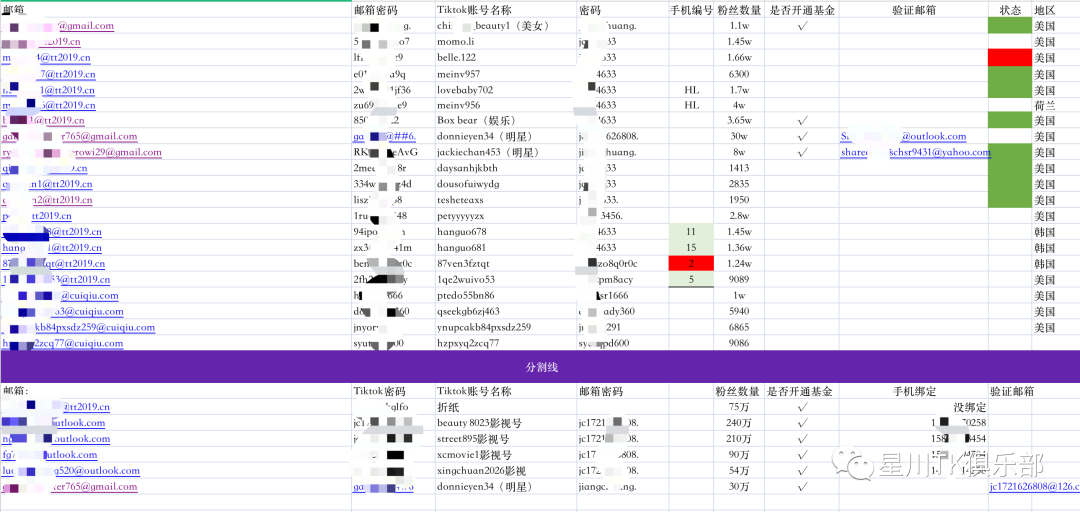Select the 1.66w follower count cell
The image size is (1080, 512).
click(x=739, y=58)
